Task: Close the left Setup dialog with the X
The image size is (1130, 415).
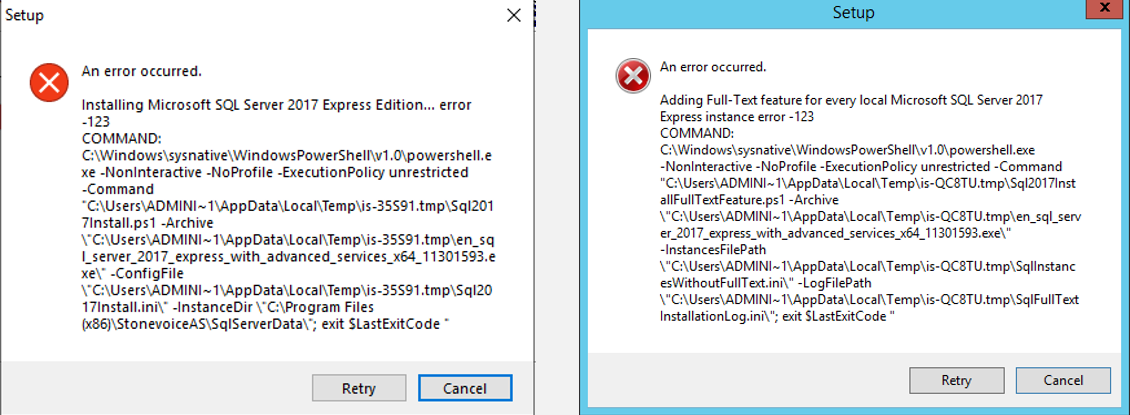Action: point(513,16)
